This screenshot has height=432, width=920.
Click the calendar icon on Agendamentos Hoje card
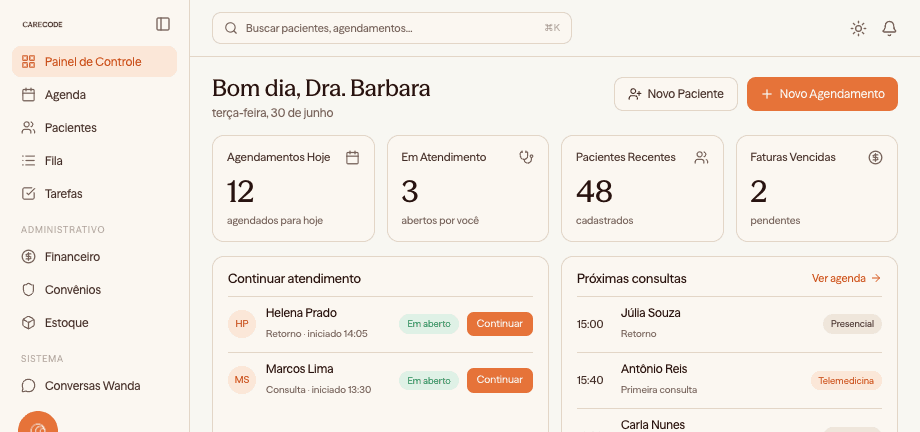pos(352,157)
